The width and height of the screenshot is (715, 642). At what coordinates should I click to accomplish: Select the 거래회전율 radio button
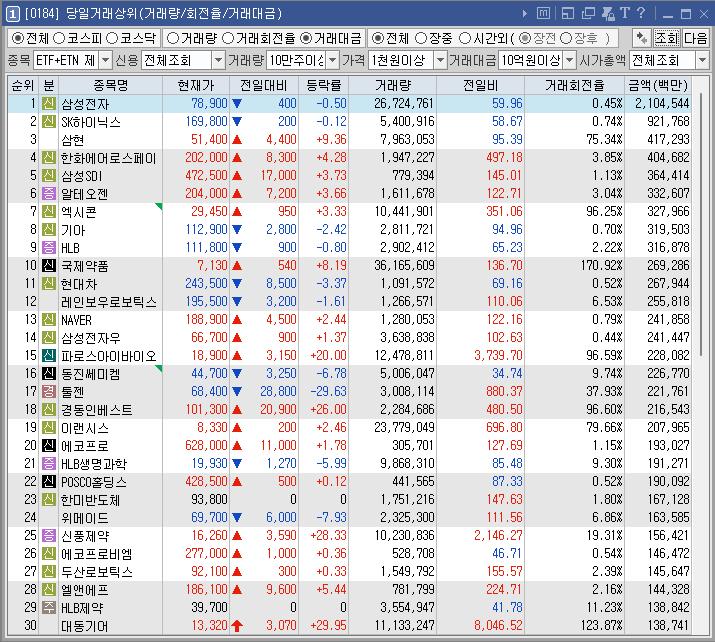(x=228, y=38)
